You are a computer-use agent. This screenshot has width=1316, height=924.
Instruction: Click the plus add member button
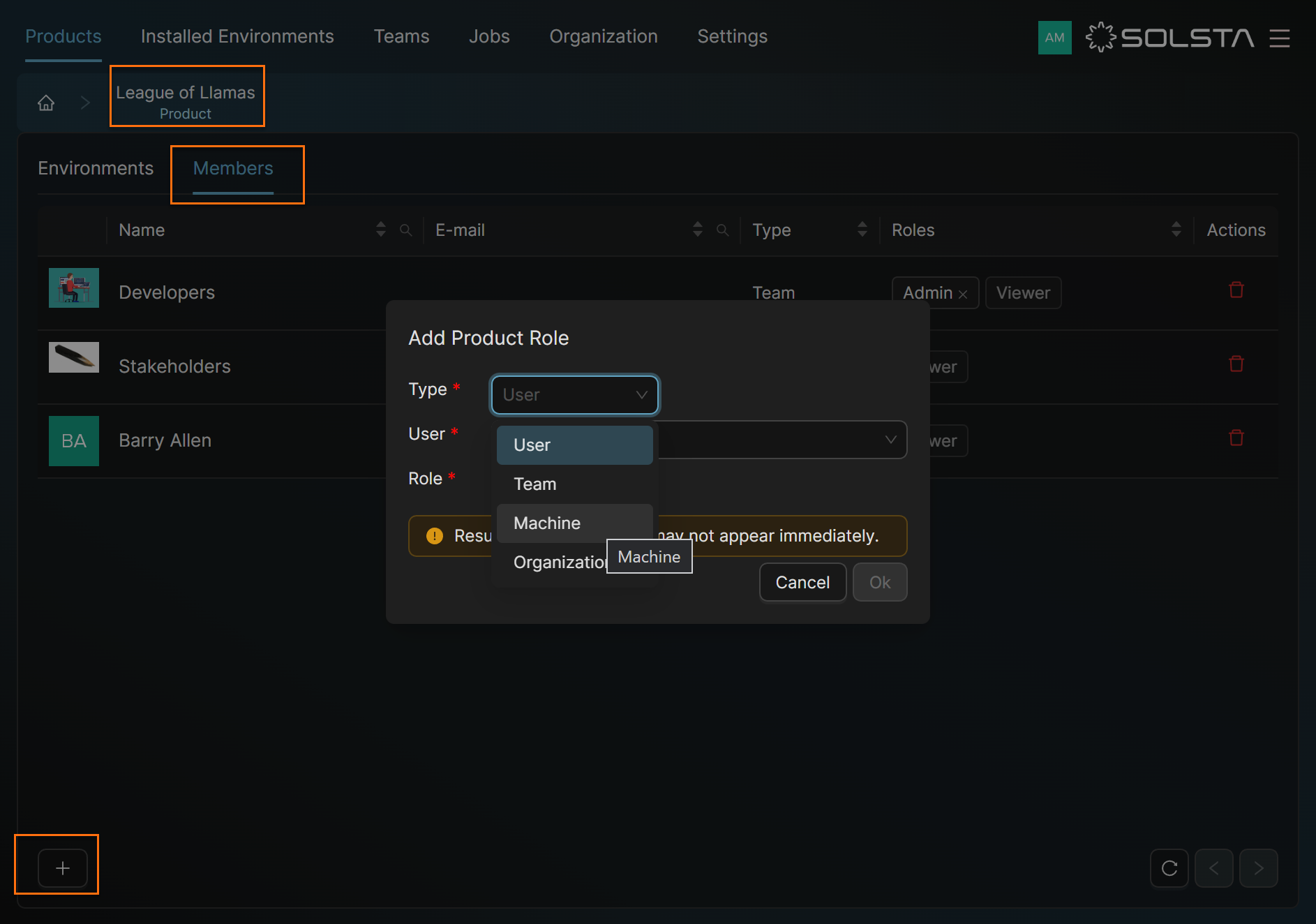63,867
